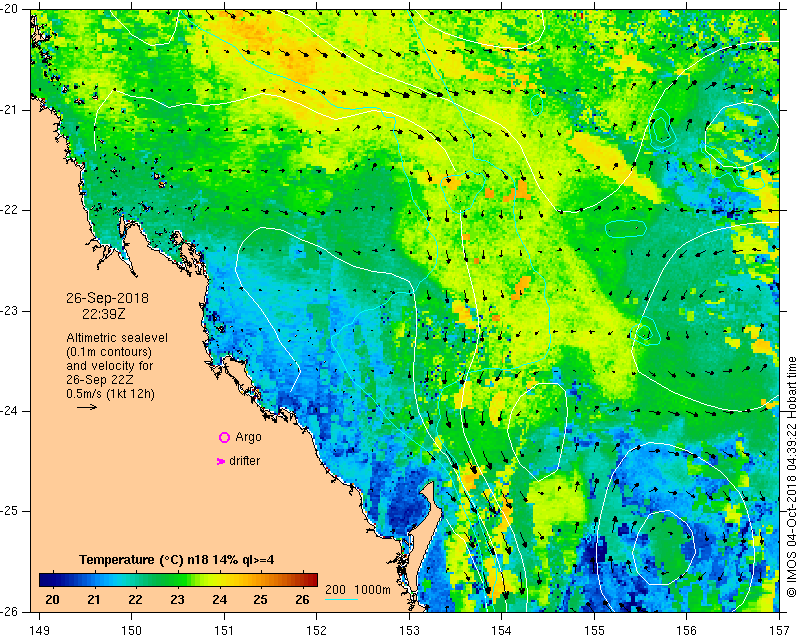The height and width of the screenshot is (640, 800).
Task: Click latitude axis label '-26'
Action: click(x=9, y=611)
